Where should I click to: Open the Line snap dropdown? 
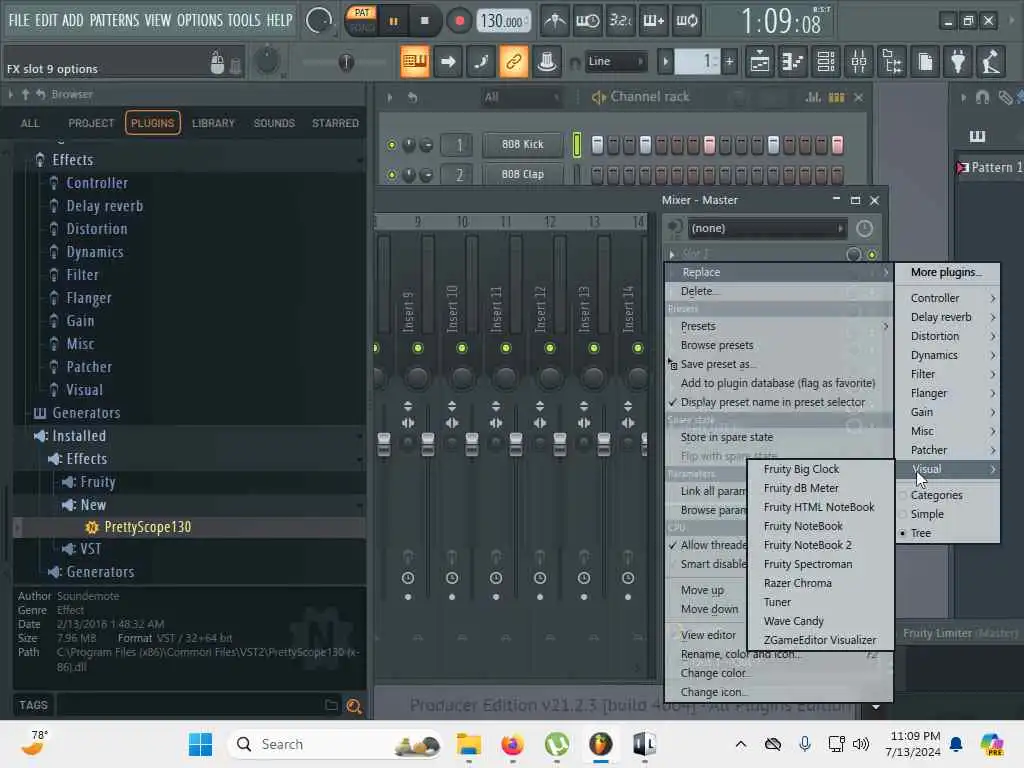point(616,61)
